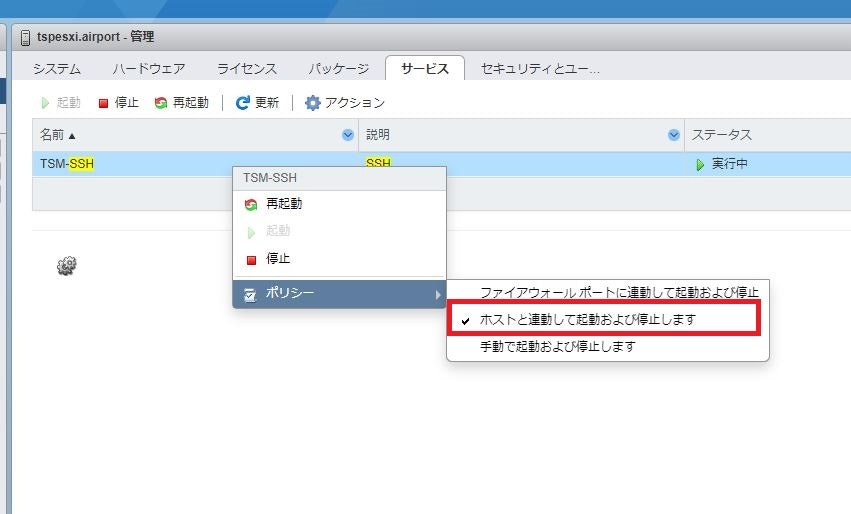The width and height of the screenshot is (851, 514).
Task: Click the 説明 column header label
Action: (378, 135)
